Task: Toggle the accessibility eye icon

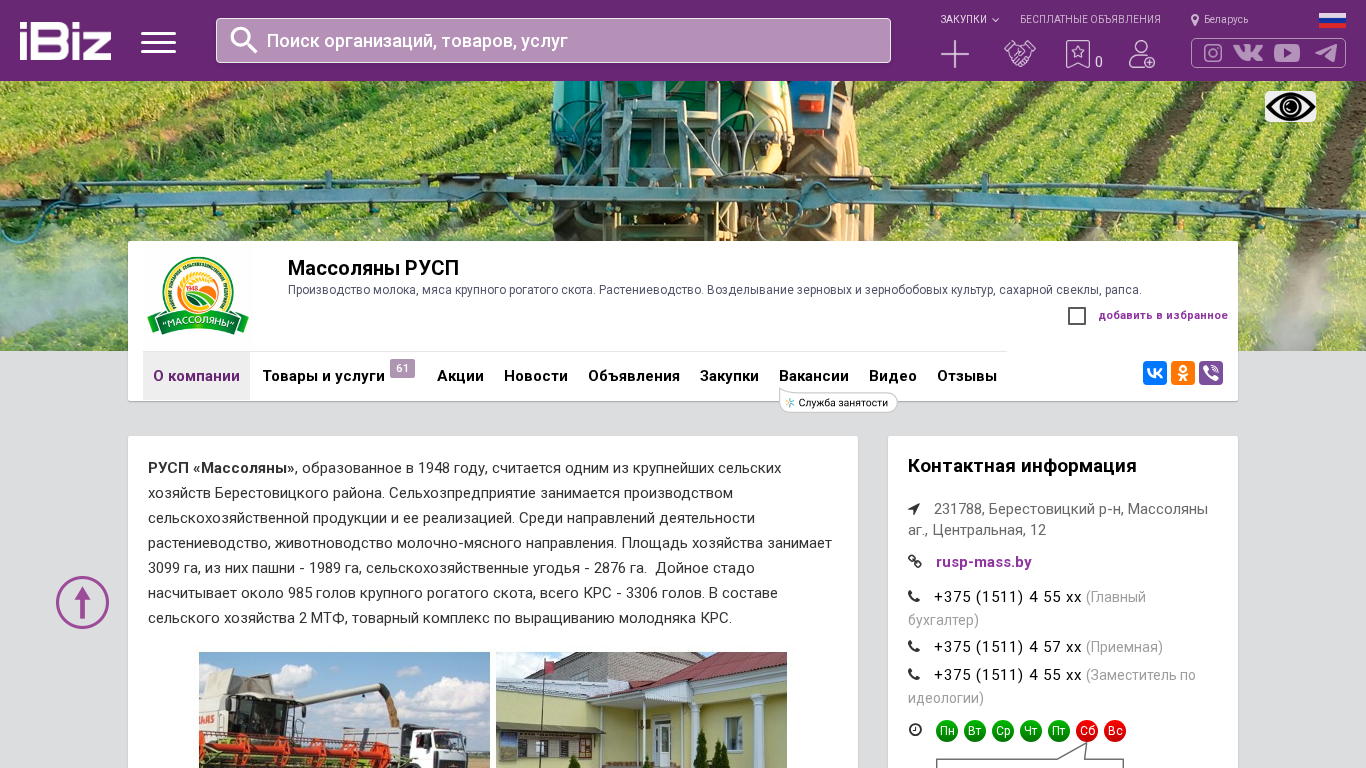Action: click(x=1290, y=106)
